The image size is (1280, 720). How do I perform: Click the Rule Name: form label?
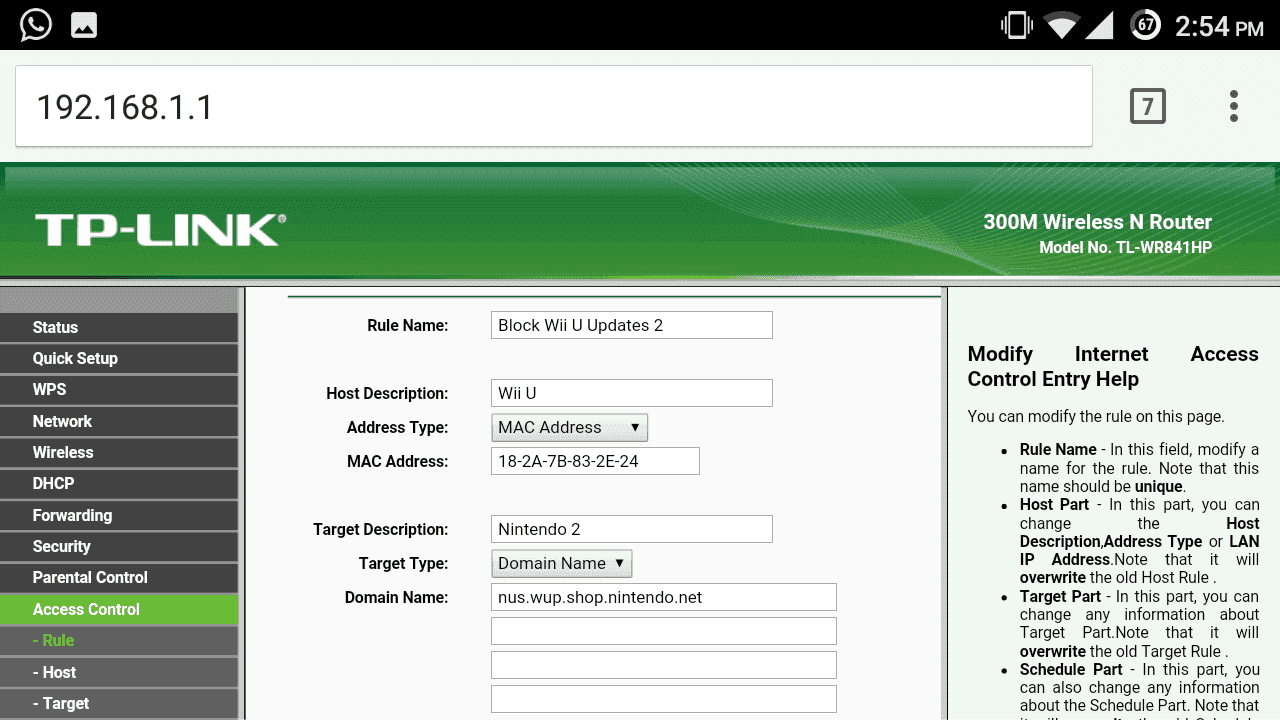pyautogui.click(x=407, y=325)
